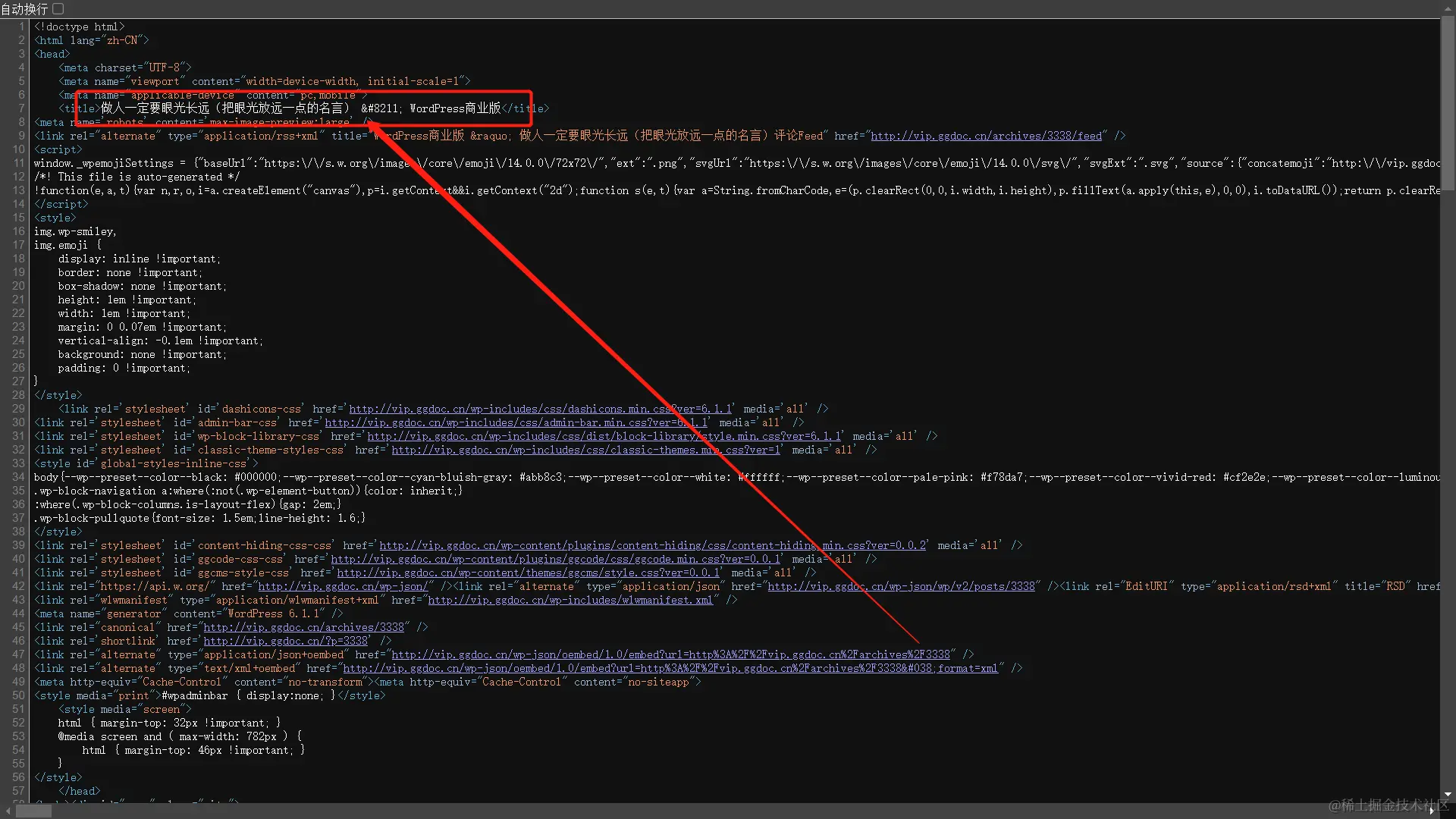
Task: Open the archives/3338/feed link
Action: (x=986, y=136)
